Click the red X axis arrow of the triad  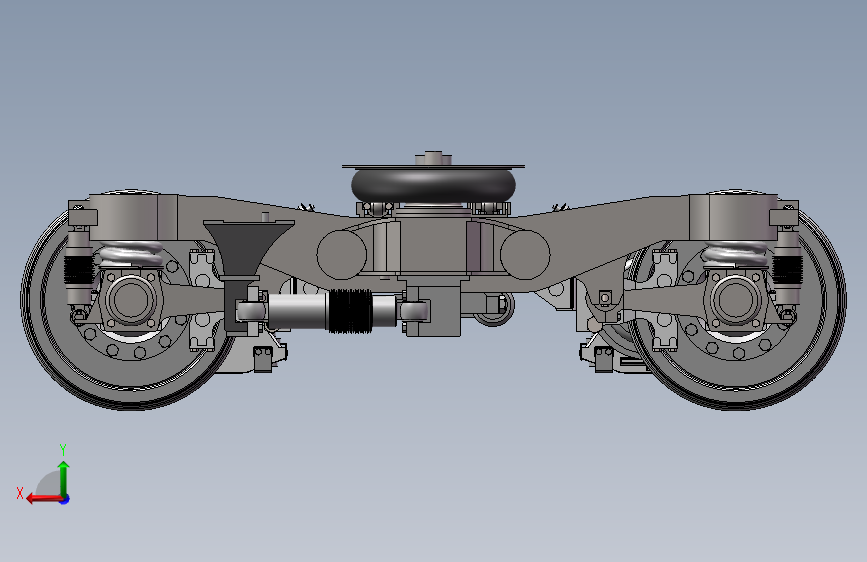click(x=44, y=499)
